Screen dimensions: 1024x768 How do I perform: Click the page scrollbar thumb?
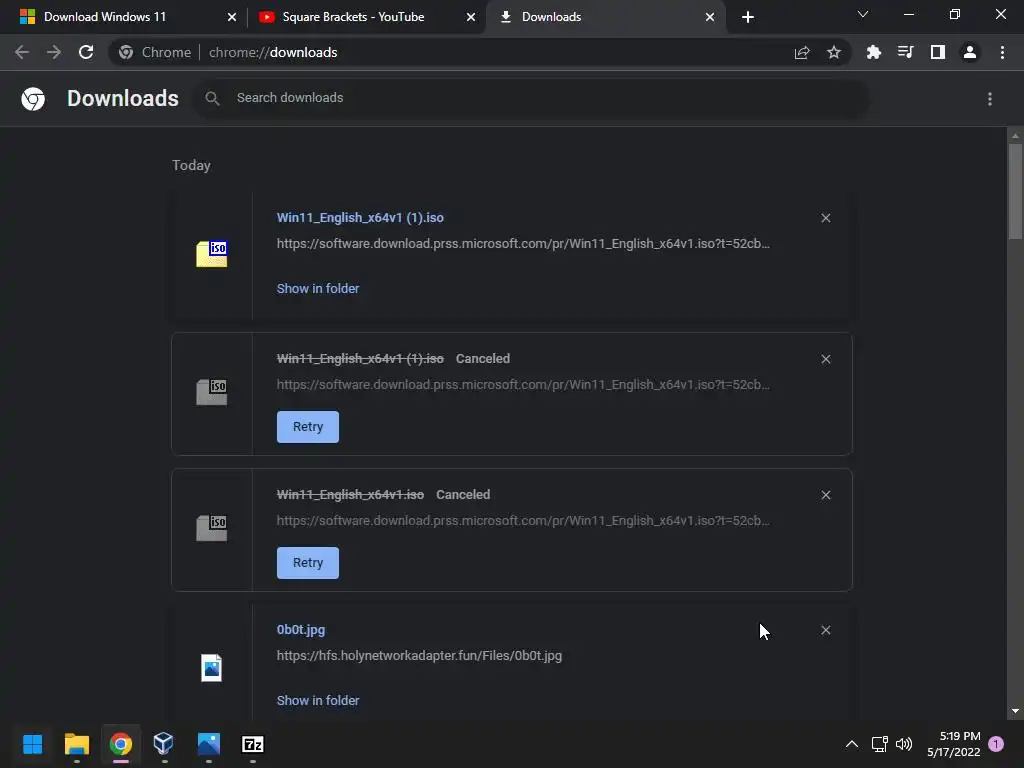tap(1015, 192)
